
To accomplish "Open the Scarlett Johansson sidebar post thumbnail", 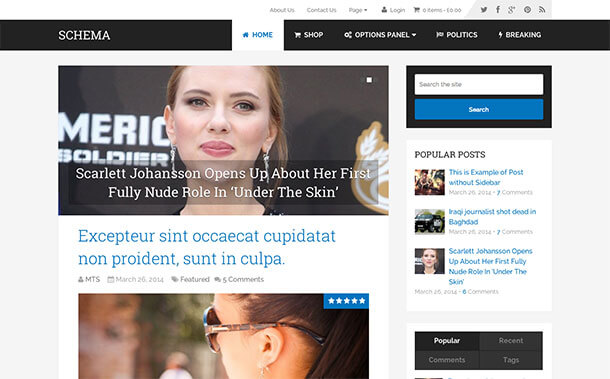I will pyautogui.click(x=429, y=261).
